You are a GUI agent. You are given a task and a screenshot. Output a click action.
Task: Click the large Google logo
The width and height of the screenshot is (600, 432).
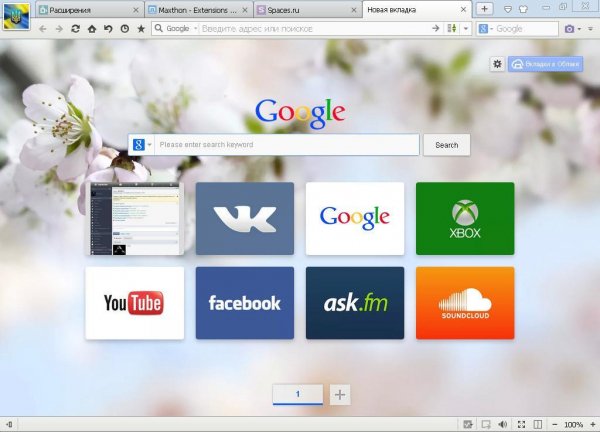click(300, 113)
